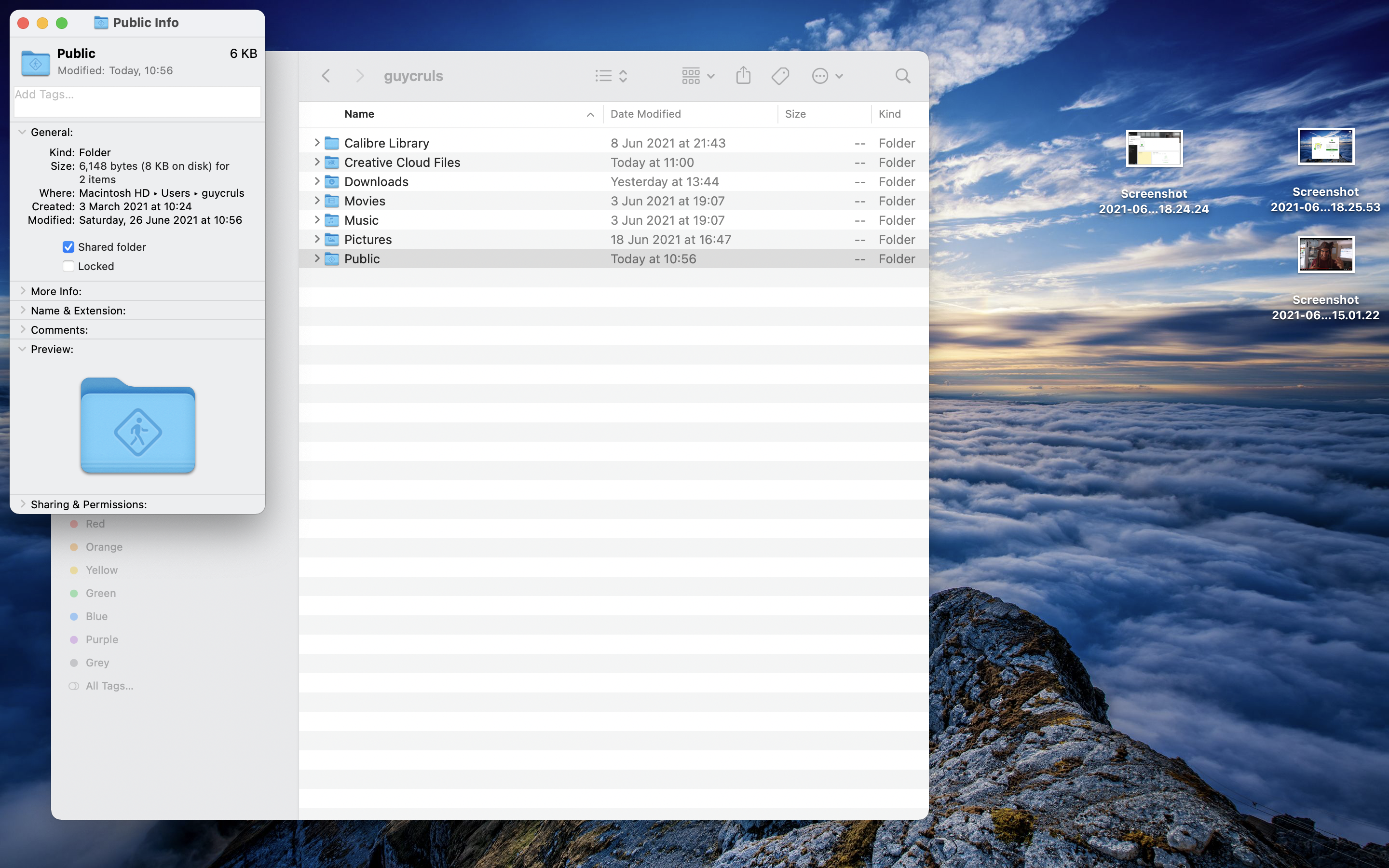Click the Add Tags input field
1389x868 pixels.
137,101
